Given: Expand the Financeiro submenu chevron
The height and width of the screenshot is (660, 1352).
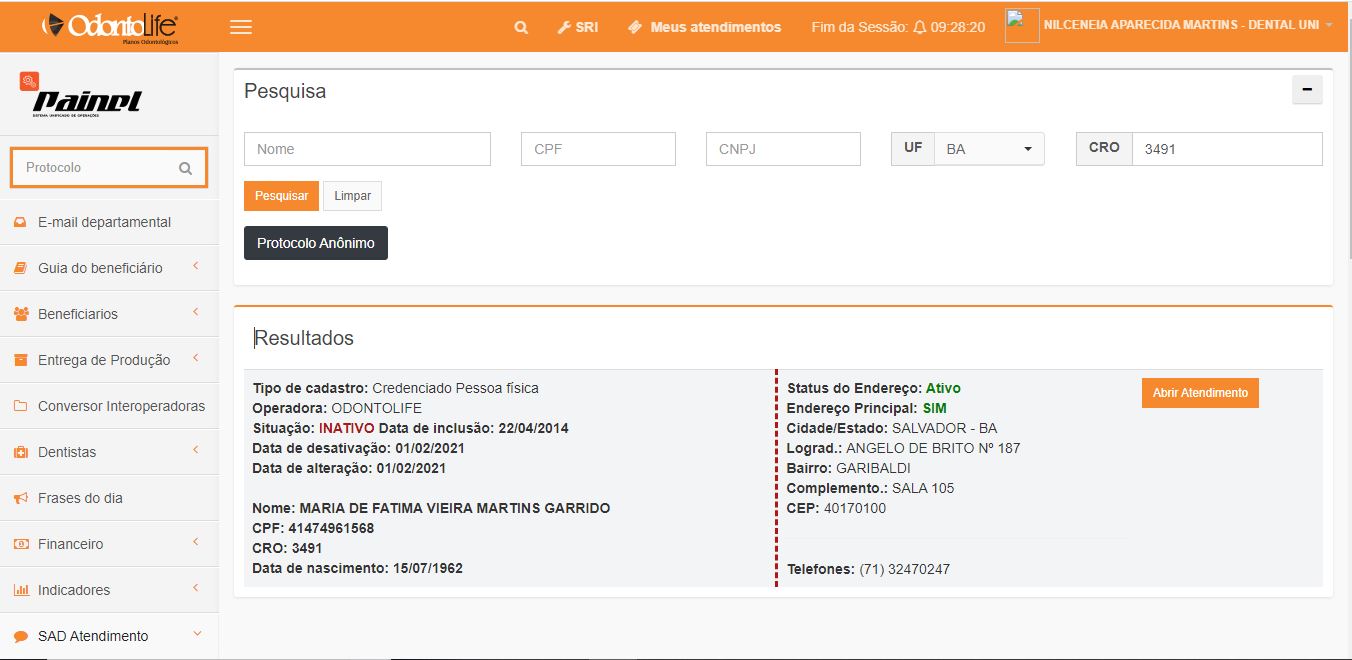Looking at the screenshot, I should coord(196,542).
